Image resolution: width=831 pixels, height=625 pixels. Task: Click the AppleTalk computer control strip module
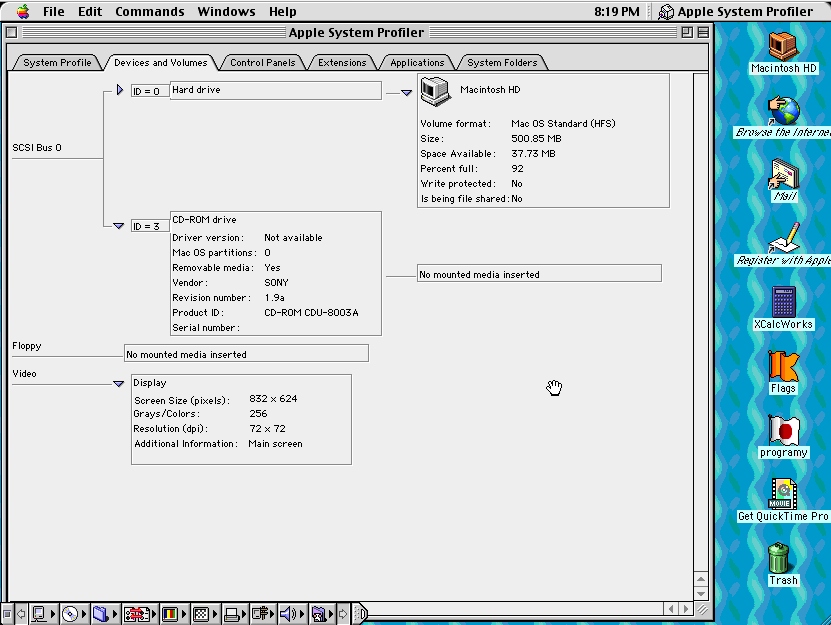pyautogui.click(x=43, y=614)
